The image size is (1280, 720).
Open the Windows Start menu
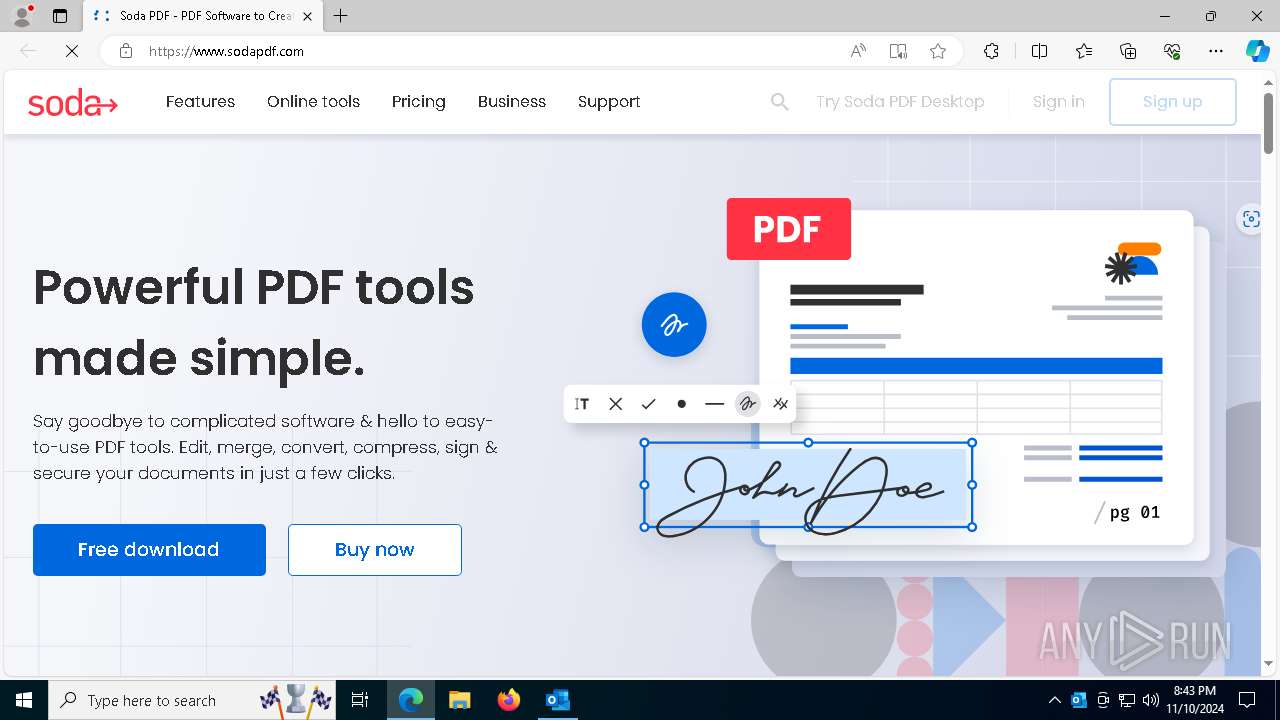(x=24, y=700)
